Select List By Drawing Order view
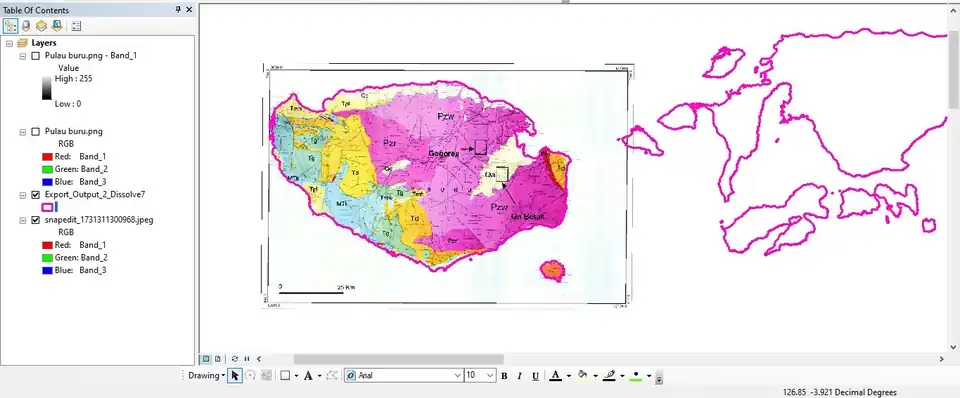Image resolution: width=960 pixels, height=398 pixels. click(x=10, y=26)
